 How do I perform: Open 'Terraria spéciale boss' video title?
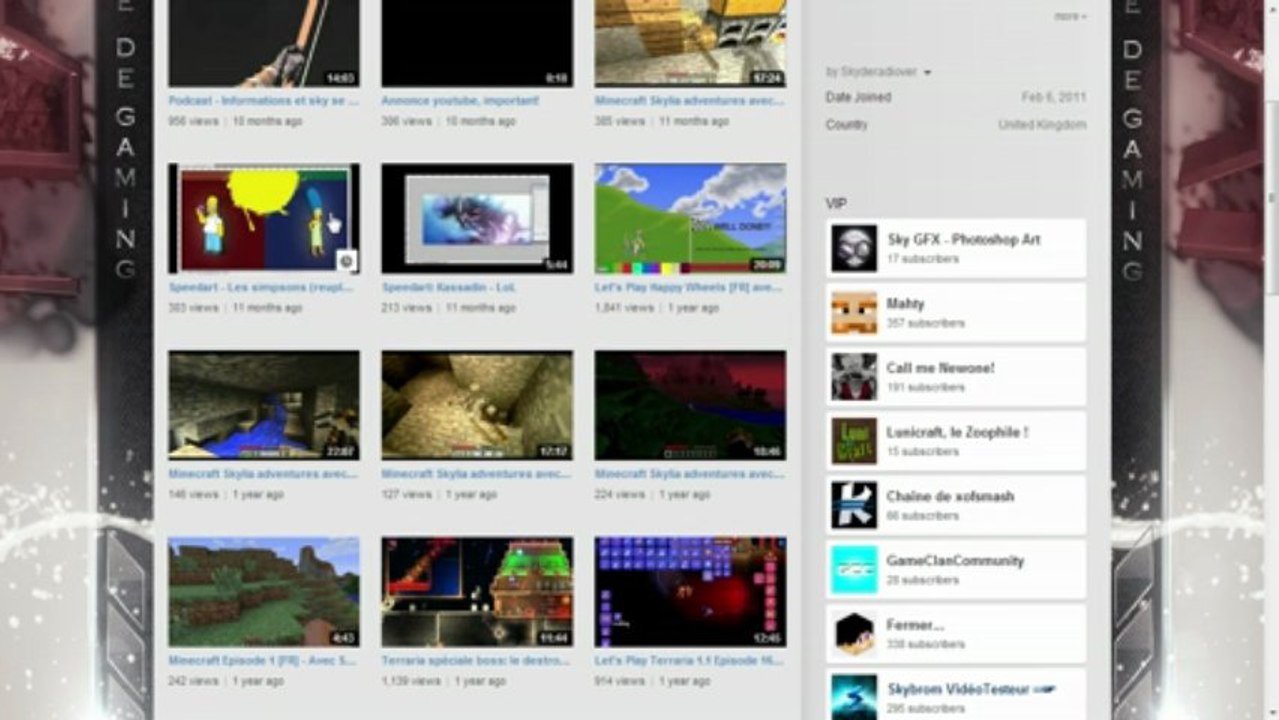[476, 661]
